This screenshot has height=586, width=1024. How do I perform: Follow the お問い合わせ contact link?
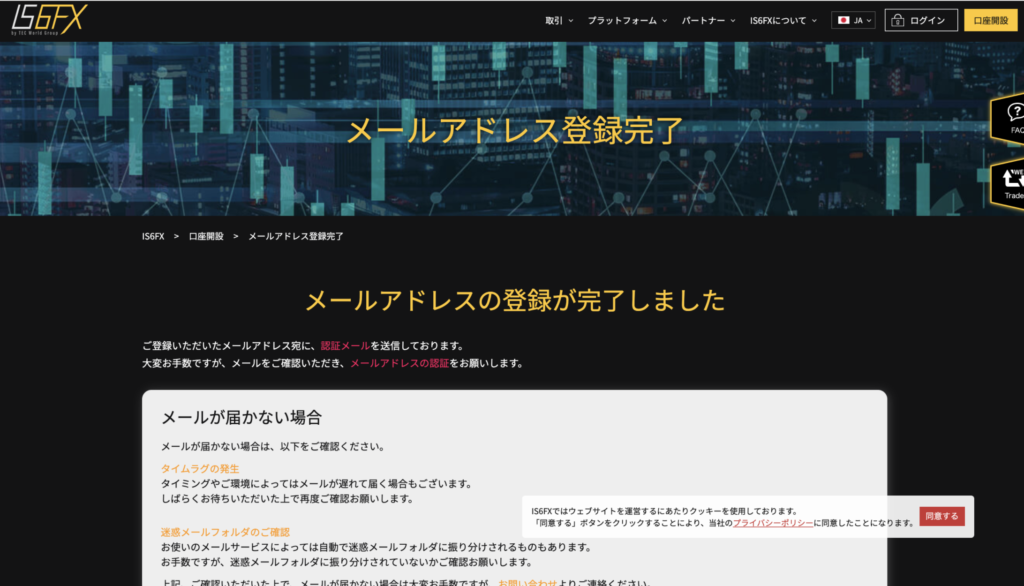click(x=528, y=583)
